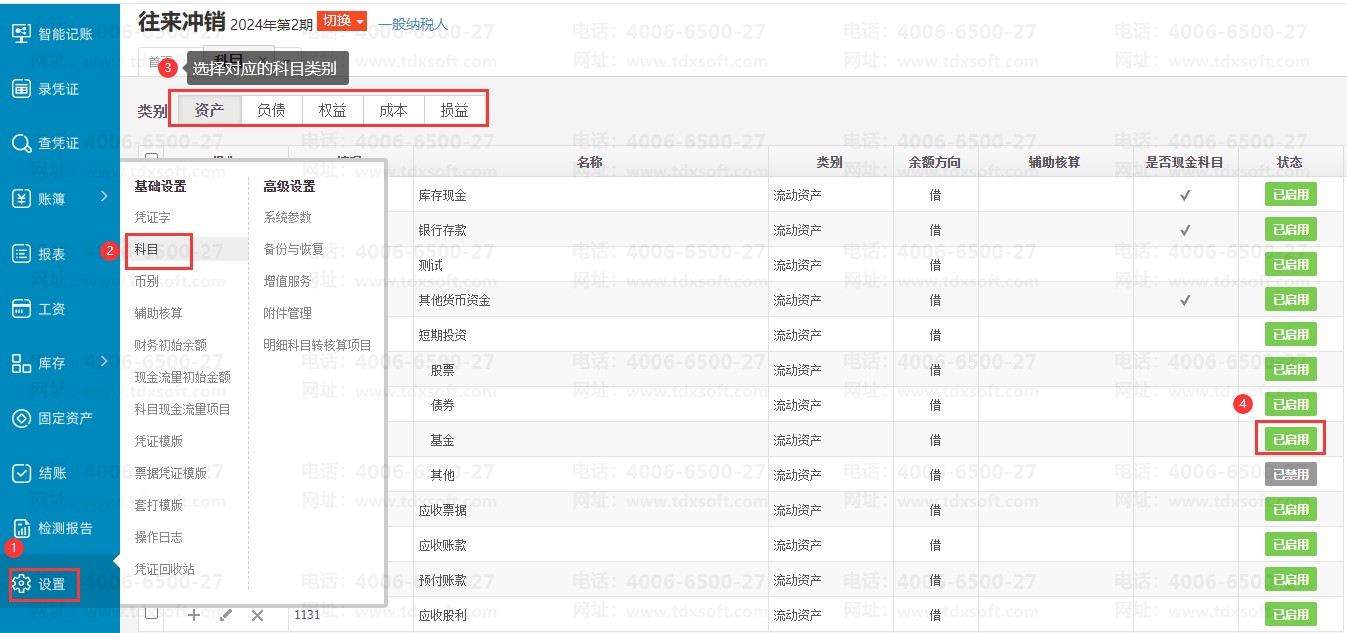Click the 录凭证 voucher entry icon
1347x633 pixels.
pyautogui.click(x=21, y=89)
